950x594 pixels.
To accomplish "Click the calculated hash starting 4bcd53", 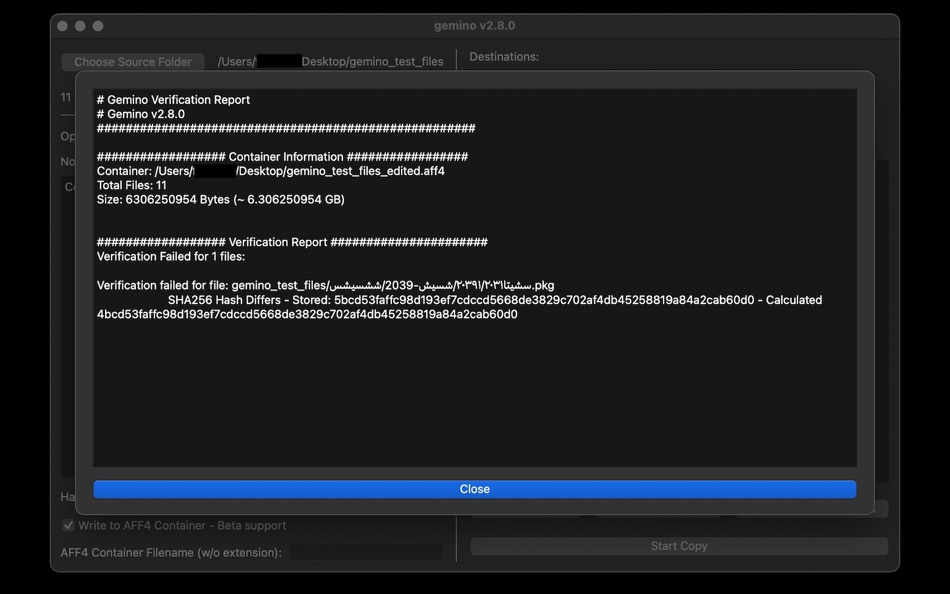I will 307,314.
